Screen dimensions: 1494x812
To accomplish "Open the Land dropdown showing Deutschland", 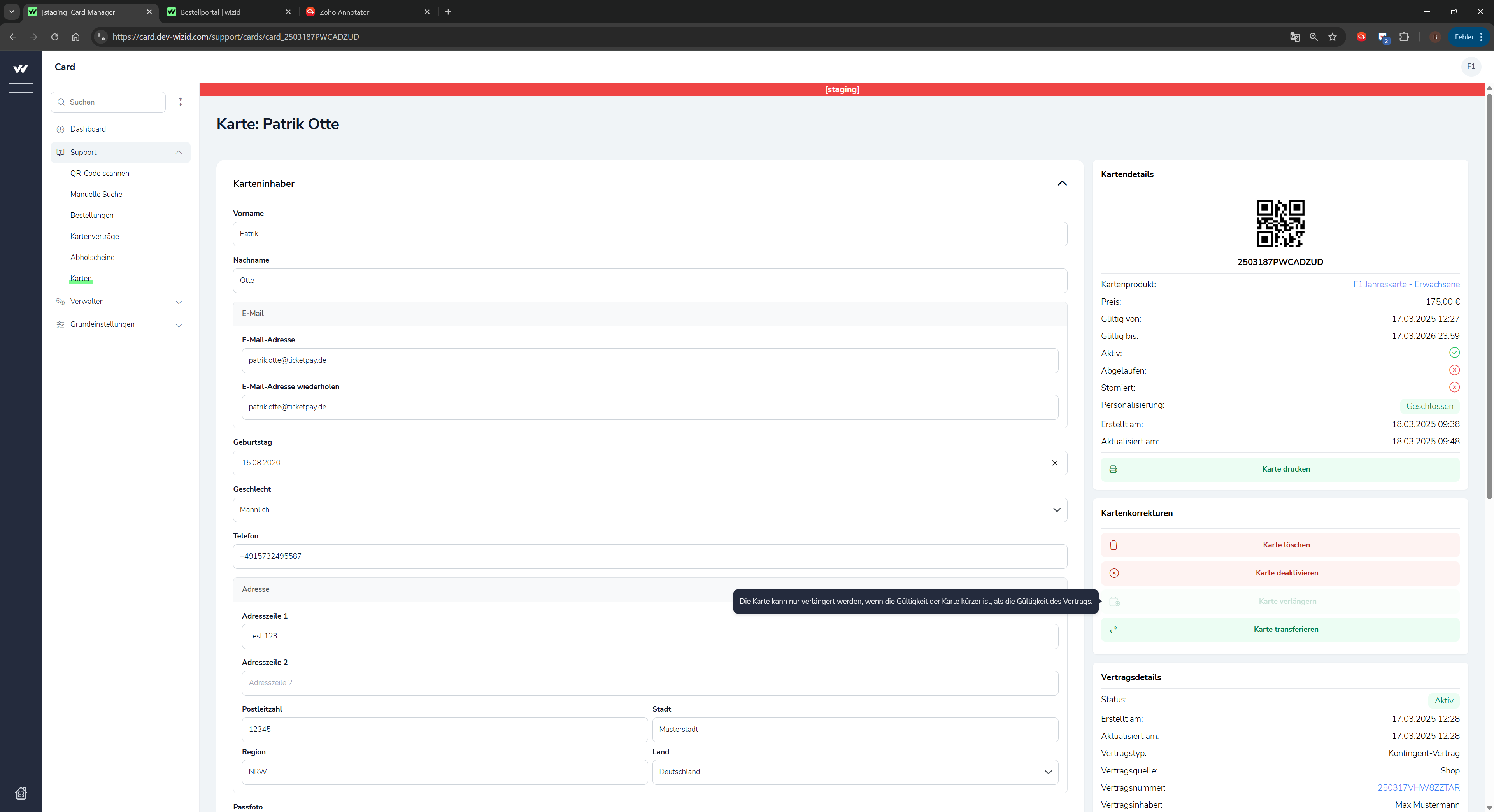I will click(x=854, y=772).
